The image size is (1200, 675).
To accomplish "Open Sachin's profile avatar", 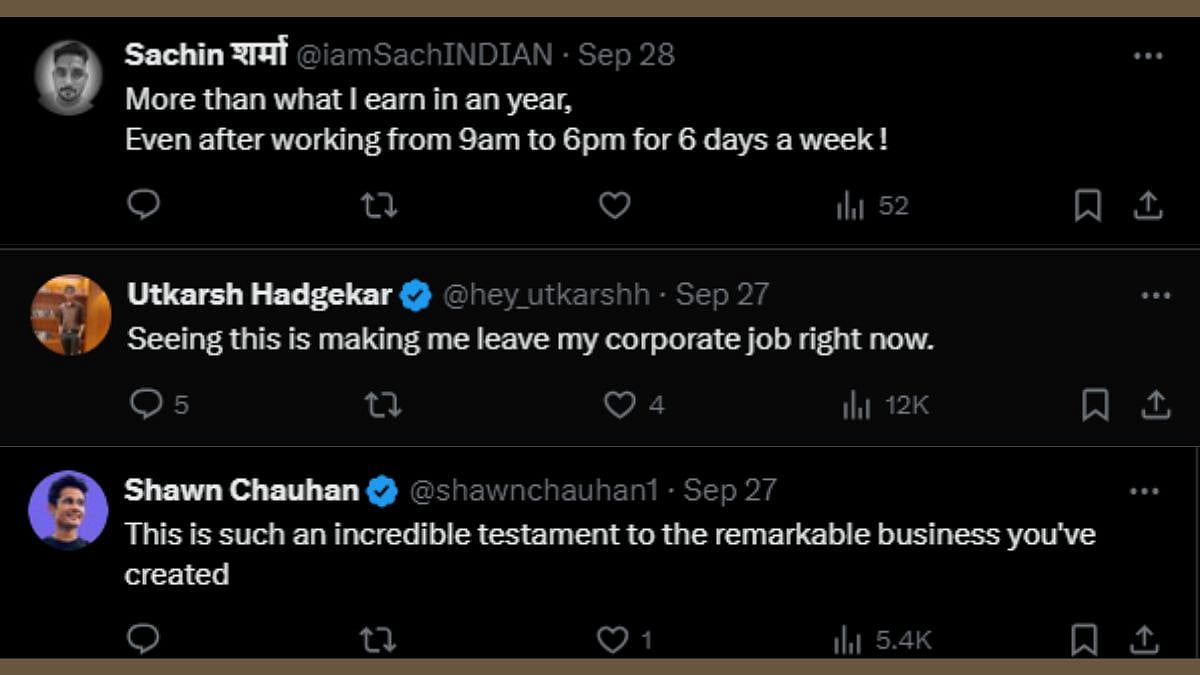I will tap(69, 78).
